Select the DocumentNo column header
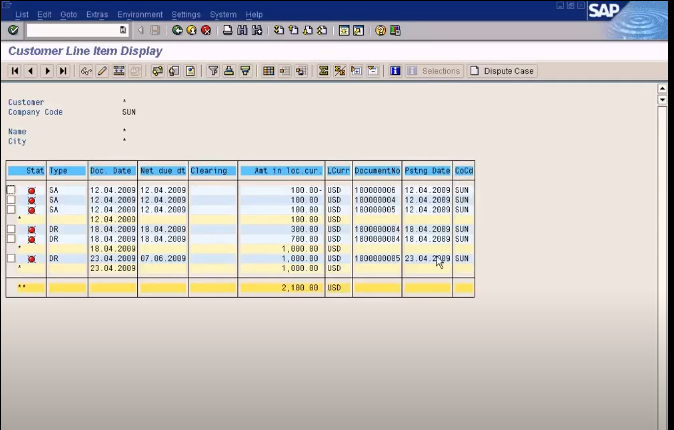 377,171
